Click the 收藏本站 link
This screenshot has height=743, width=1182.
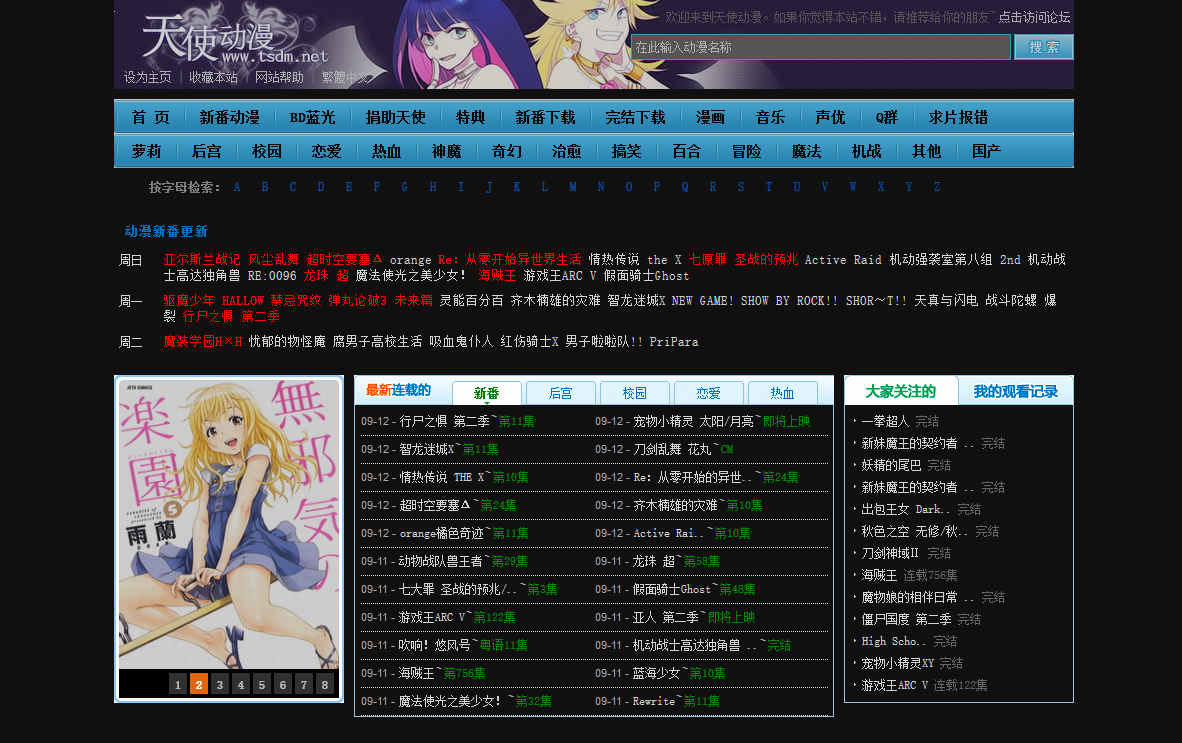(213, 77)
